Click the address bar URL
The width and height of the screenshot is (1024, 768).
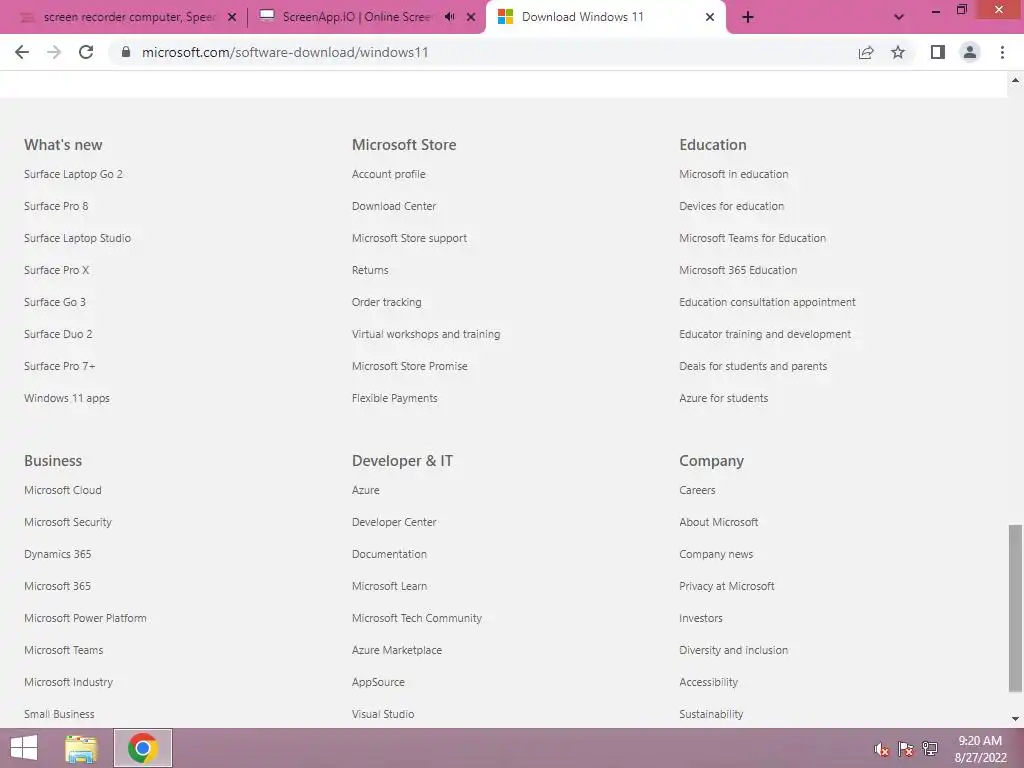(285, 52)
